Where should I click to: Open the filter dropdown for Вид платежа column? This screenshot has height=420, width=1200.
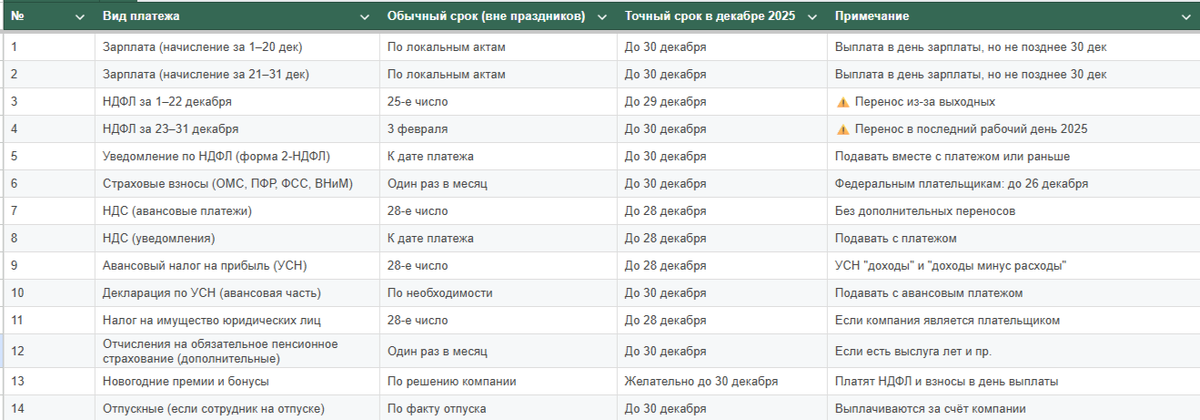[366, 17]
